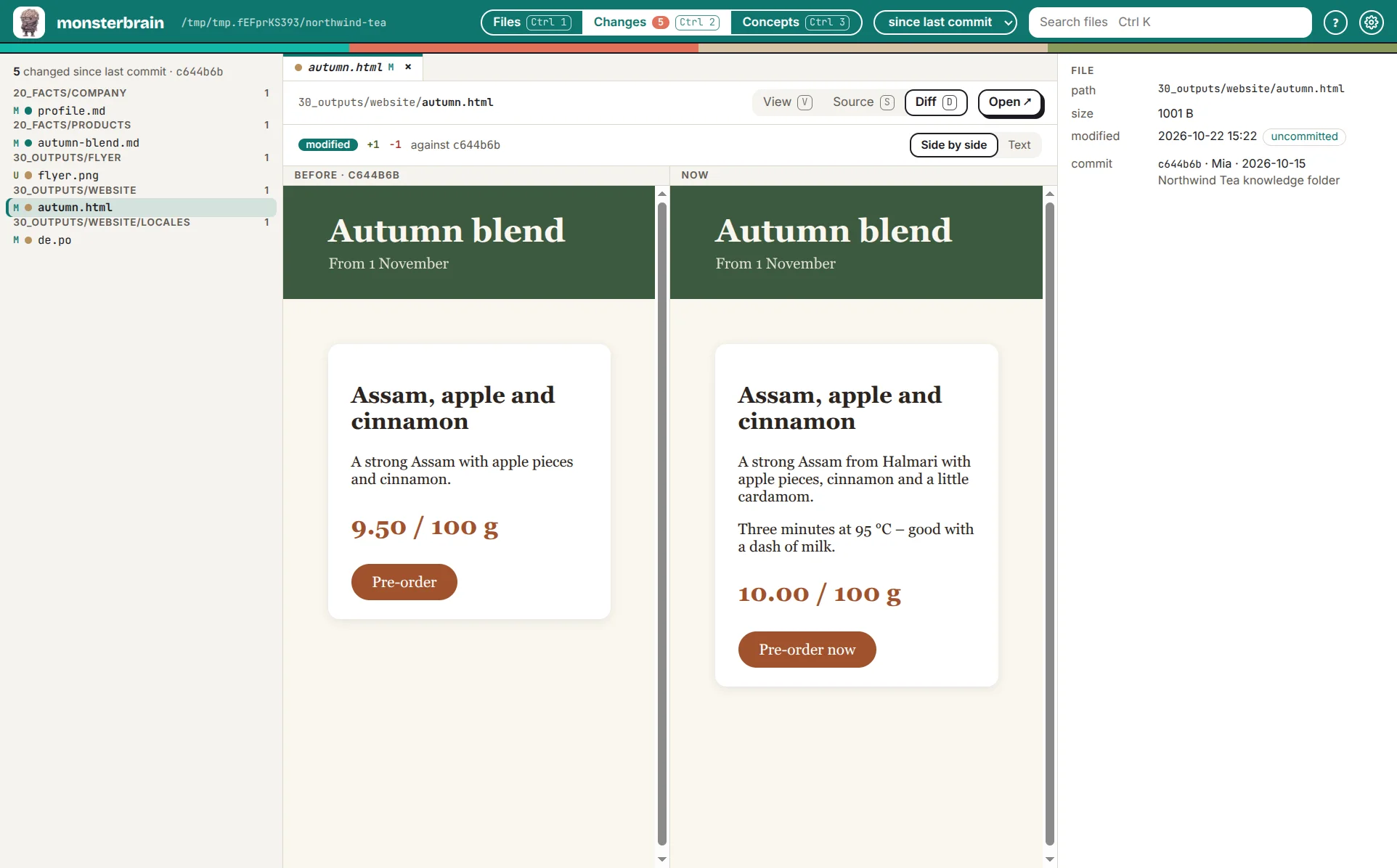
Task: Click the uncommitted status badge
Action: (x=1304, y=136)
